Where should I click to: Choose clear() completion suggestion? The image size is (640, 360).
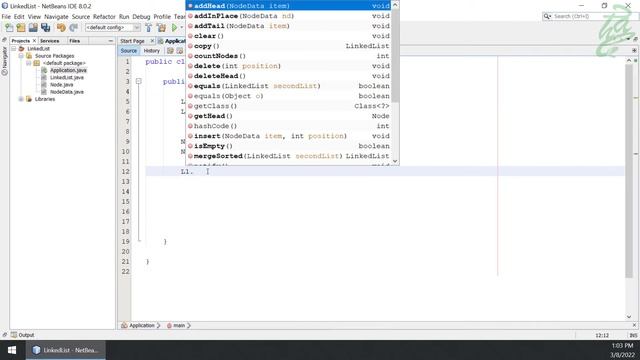tap(289, 36)
